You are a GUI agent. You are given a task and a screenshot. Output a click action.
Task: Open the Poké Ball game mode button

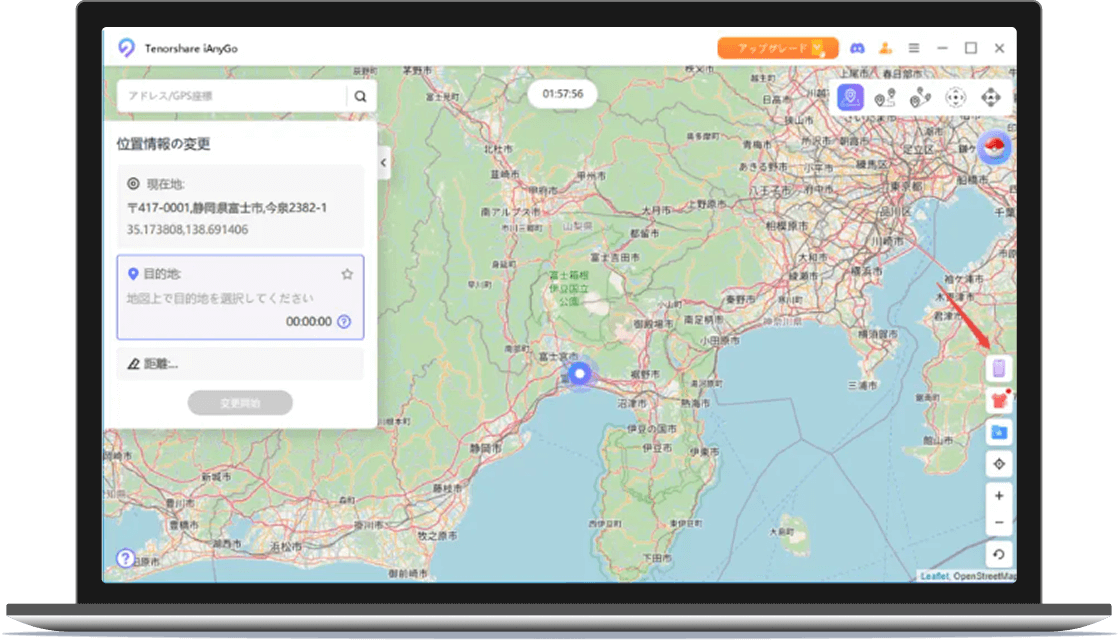(994, 148)
